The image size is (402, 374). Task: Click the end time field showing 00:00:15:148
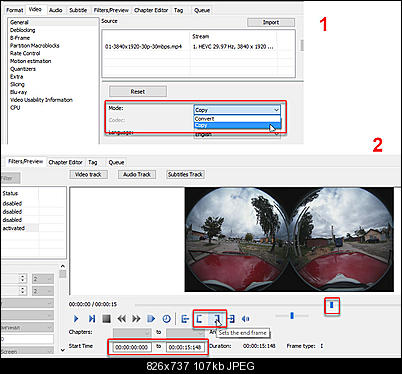tap(185, 347)
